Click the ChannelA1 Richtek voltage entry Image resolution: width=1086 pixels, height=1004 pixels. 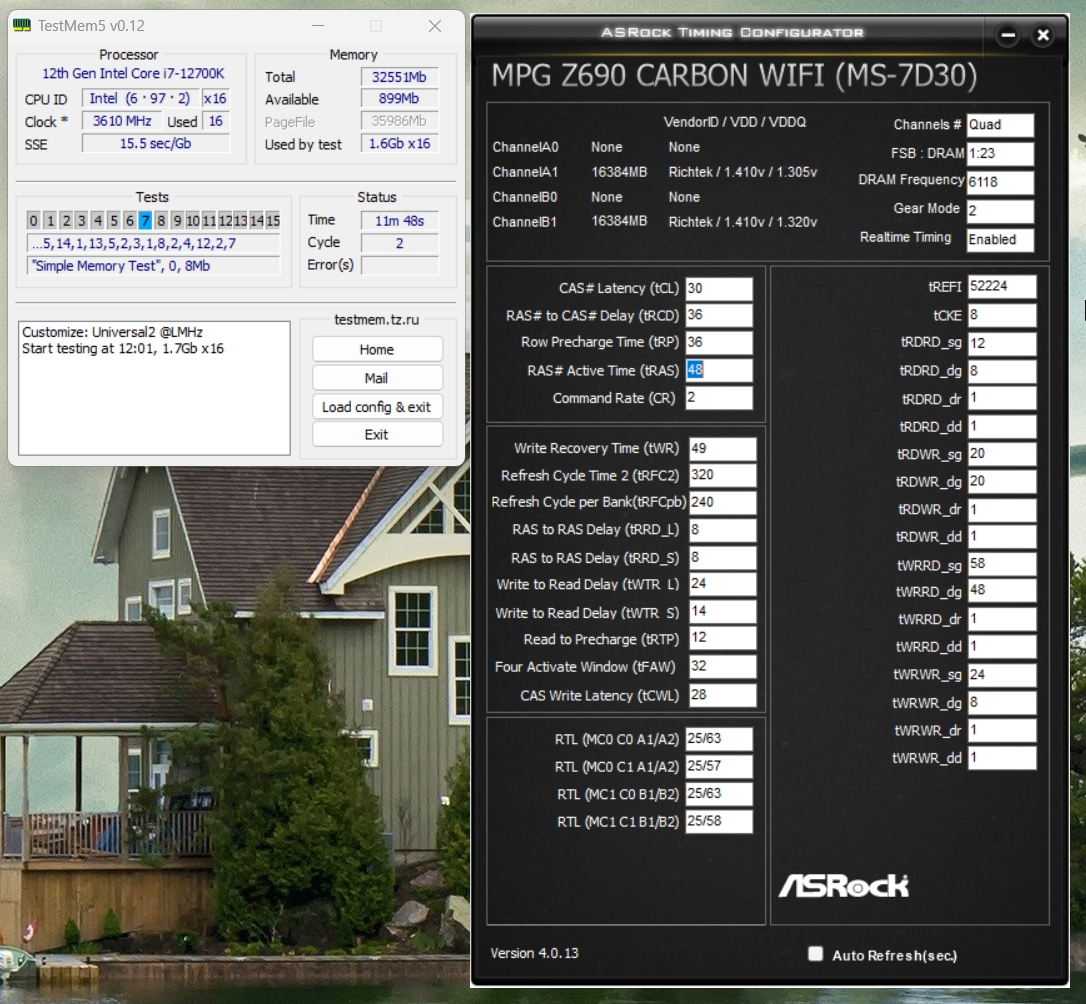(742, 172)
